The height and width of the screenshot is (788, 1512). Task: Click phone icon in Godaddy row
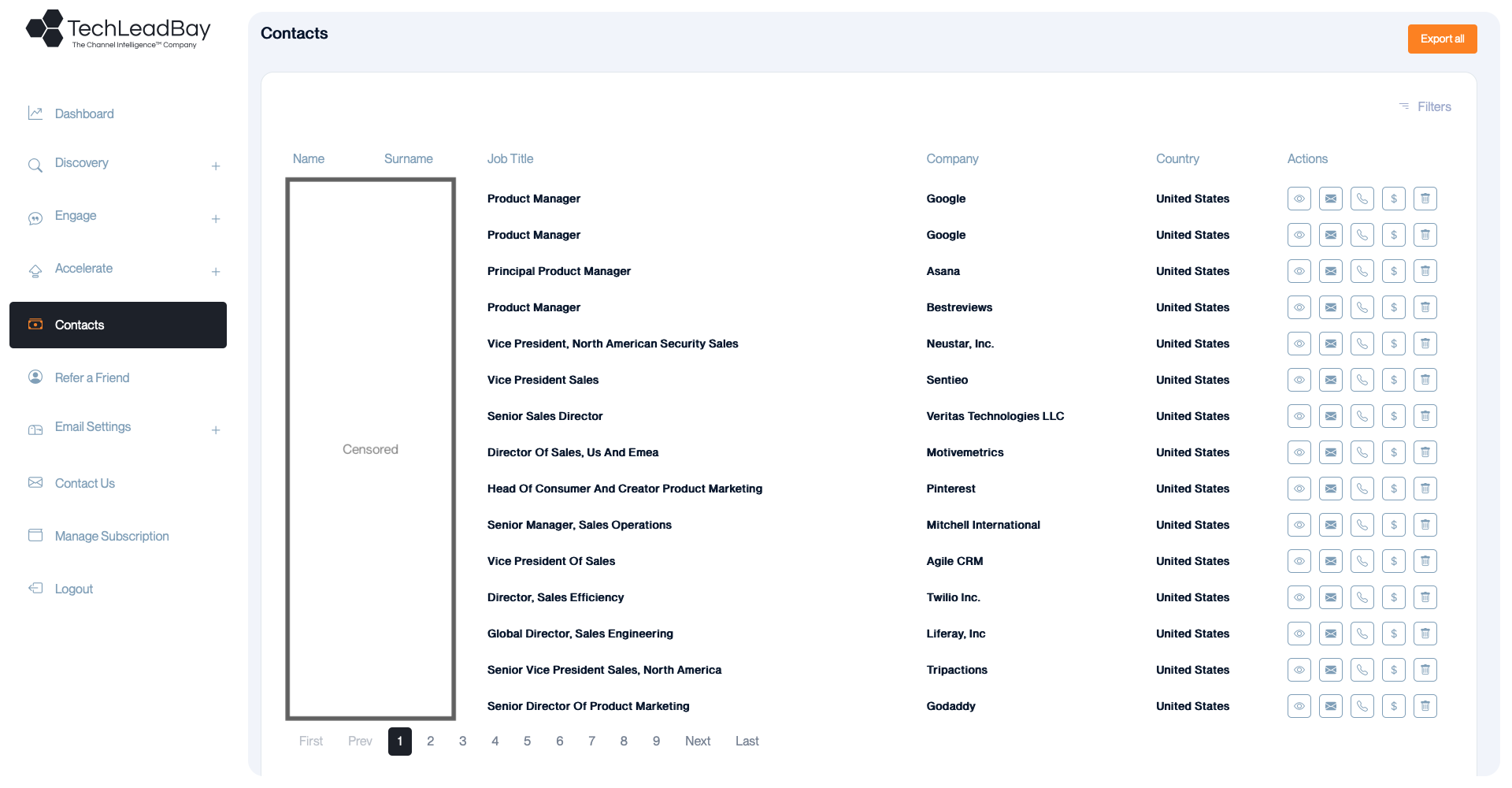pos(1362,706)
